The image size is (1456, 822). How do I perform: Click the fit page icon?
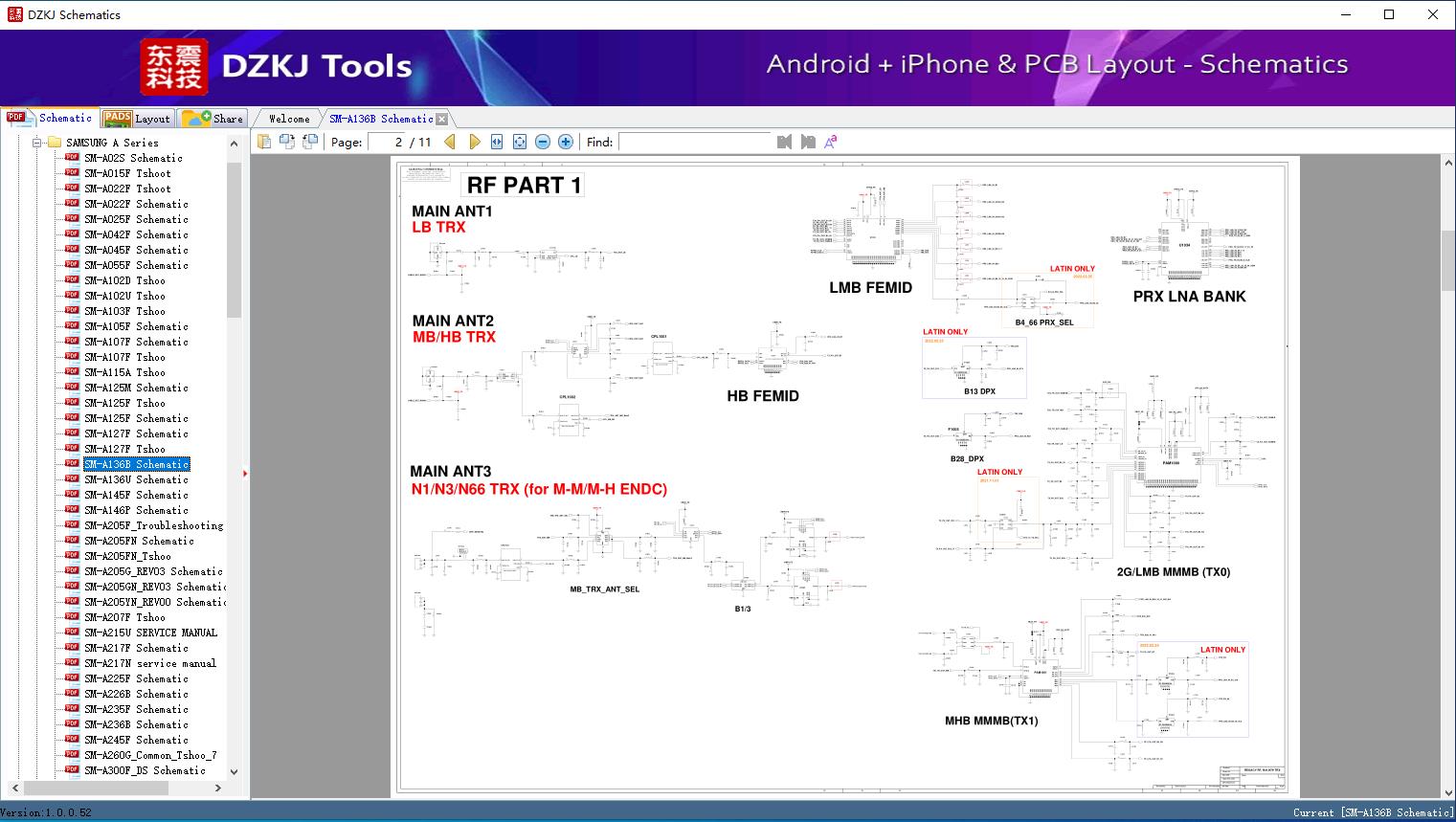[x=520, y=142]
